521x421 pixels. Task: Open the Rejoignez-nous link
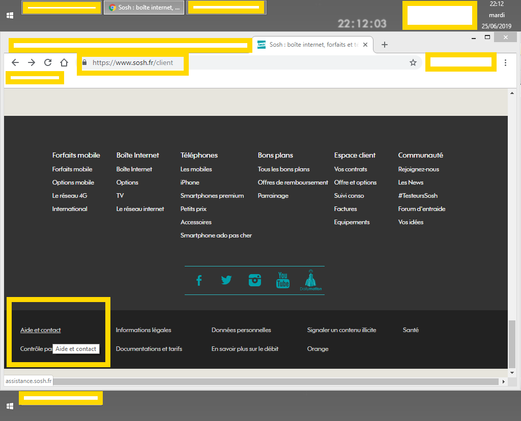point(418,169)
